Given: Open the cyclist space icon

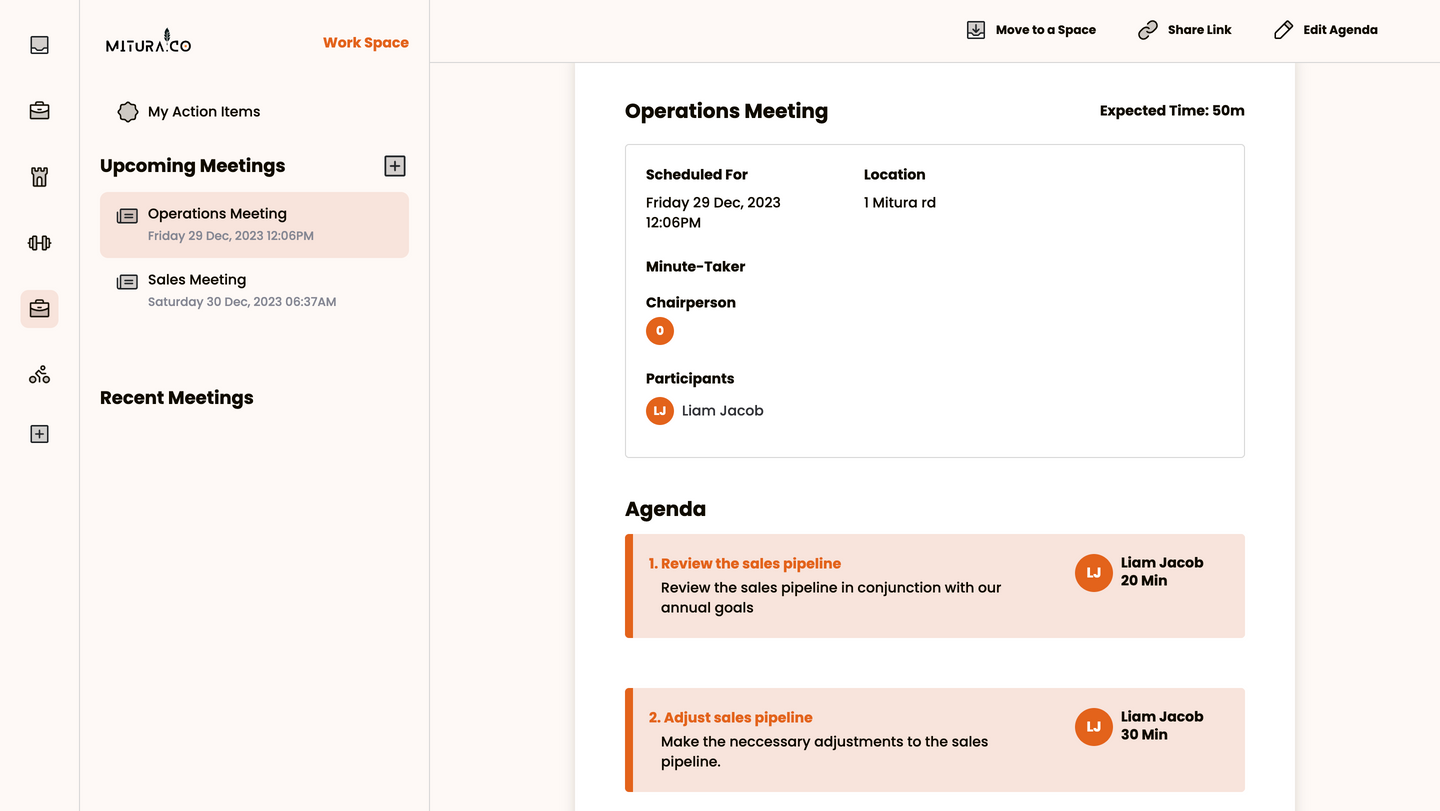Looking at the screenshot, I should (39, 375).
